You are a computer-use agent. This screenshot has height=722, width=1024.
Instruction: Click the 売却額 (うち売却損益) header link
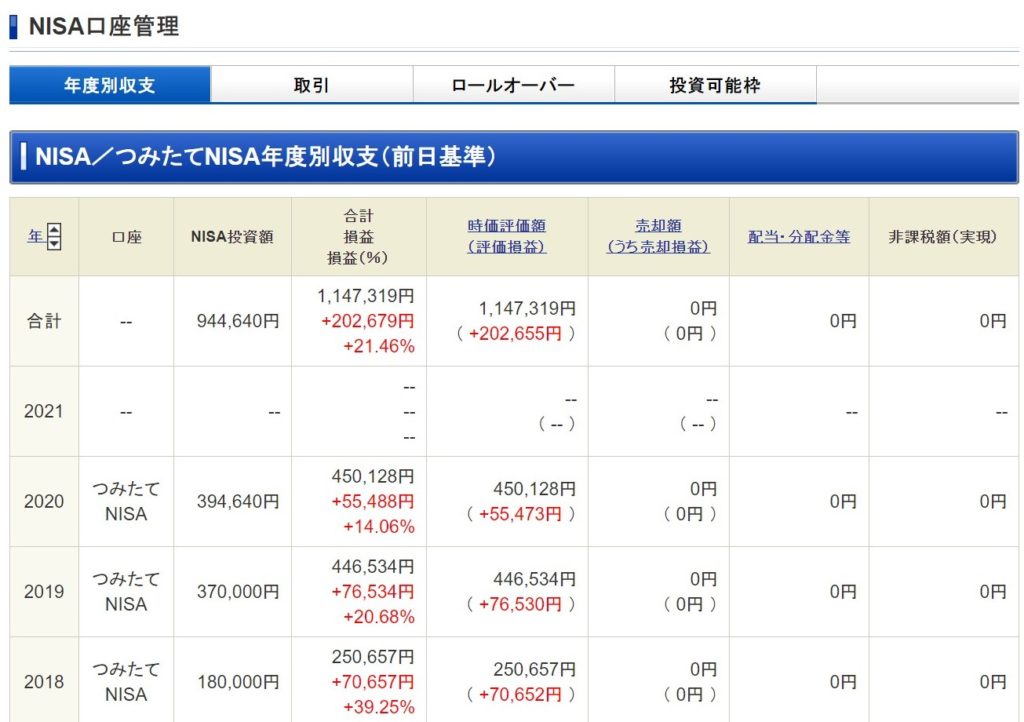click(658, 236)
